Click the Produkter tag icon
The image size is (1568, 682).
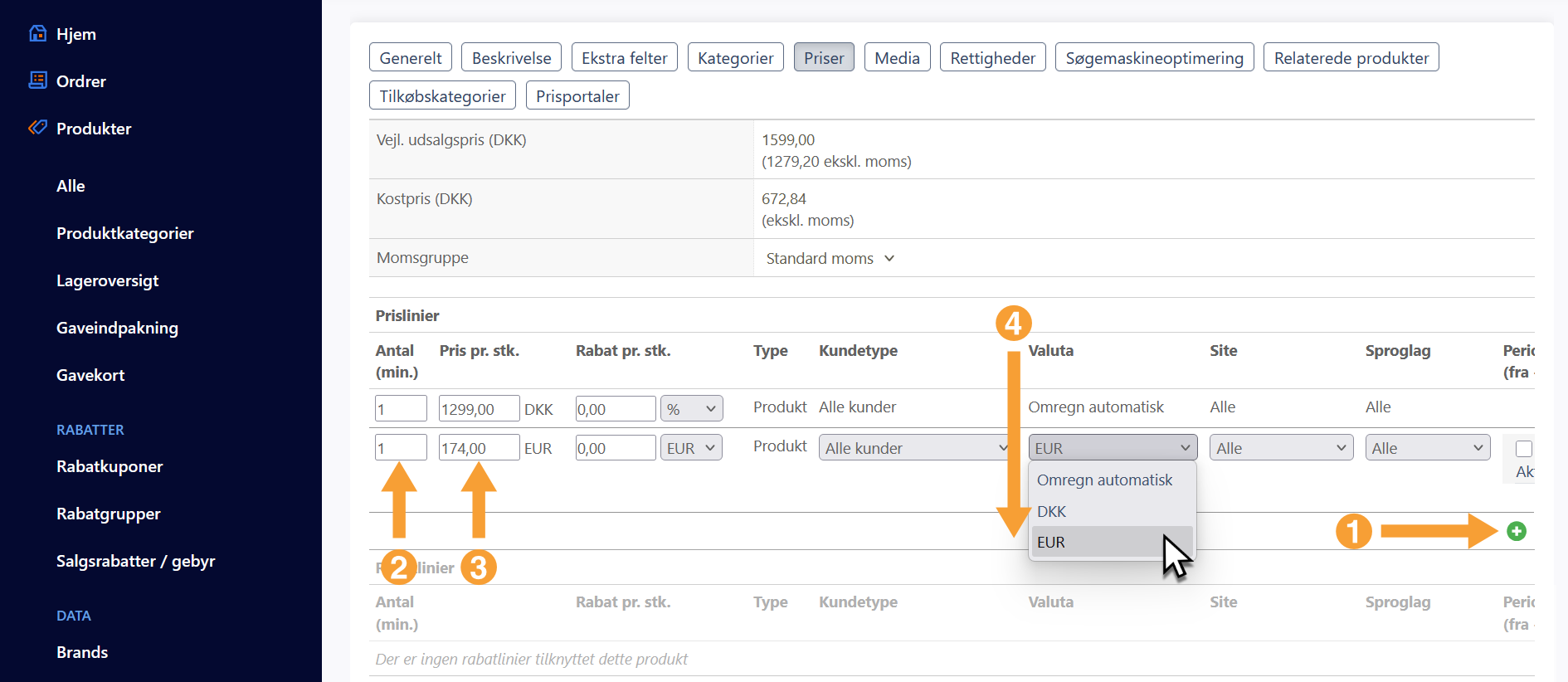[x=37, y=128]
